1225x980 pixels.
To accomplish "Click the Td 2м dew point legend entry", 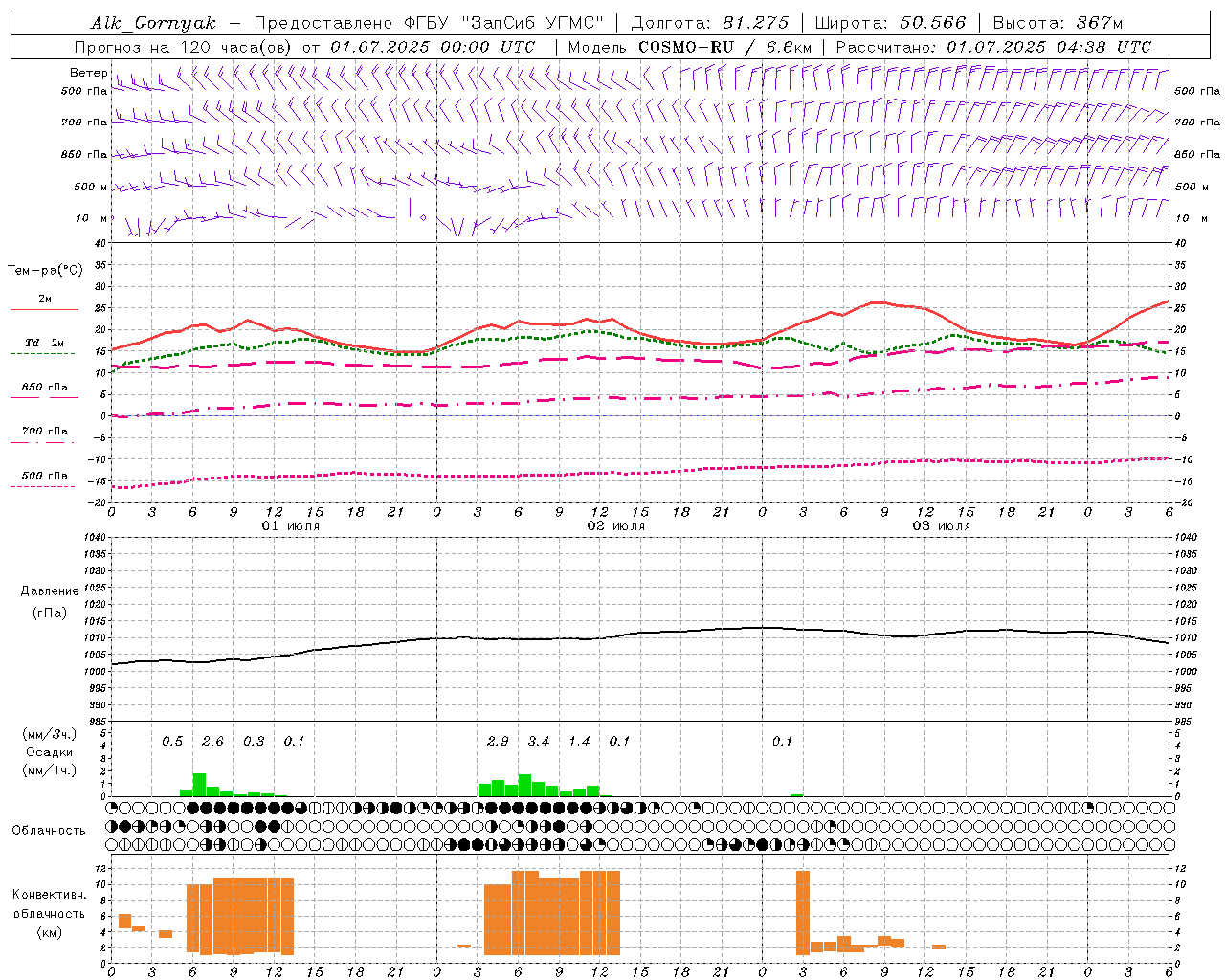I will click(x=44, y=343).
